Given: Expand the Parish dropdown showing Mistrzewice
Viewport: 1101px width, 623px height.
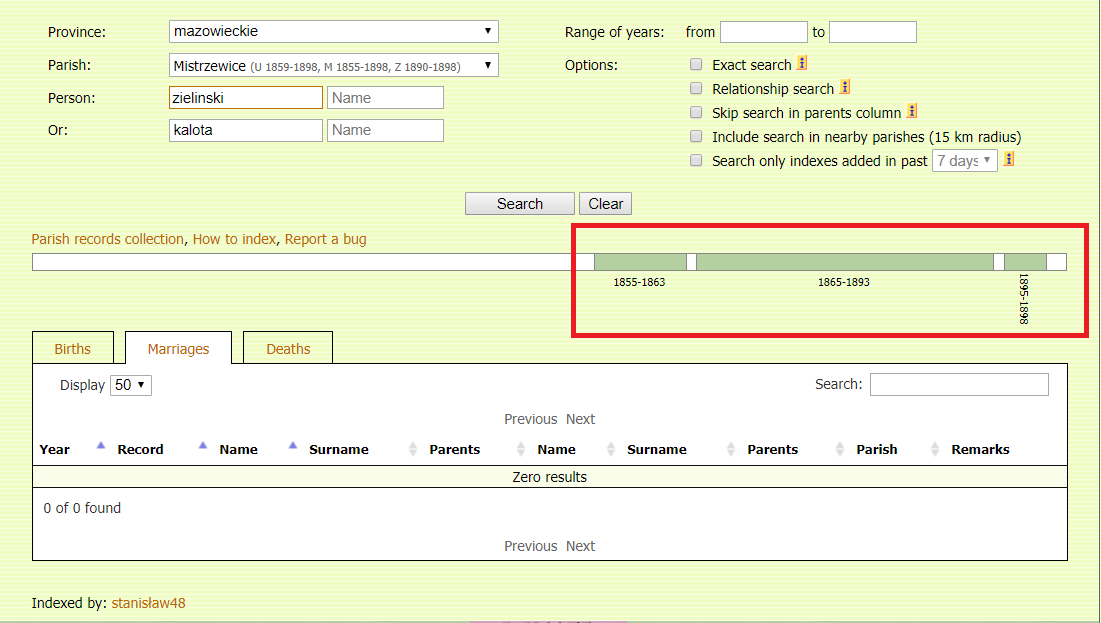Looking at the screenshot, I should click(x=334, y=66).
